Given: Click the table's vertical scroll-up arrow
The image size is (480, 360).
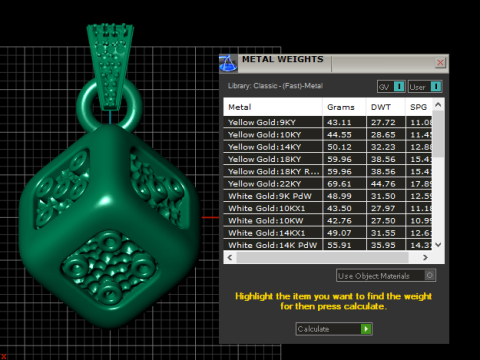Looking at the screenshot, I should (x=438, y=105).
